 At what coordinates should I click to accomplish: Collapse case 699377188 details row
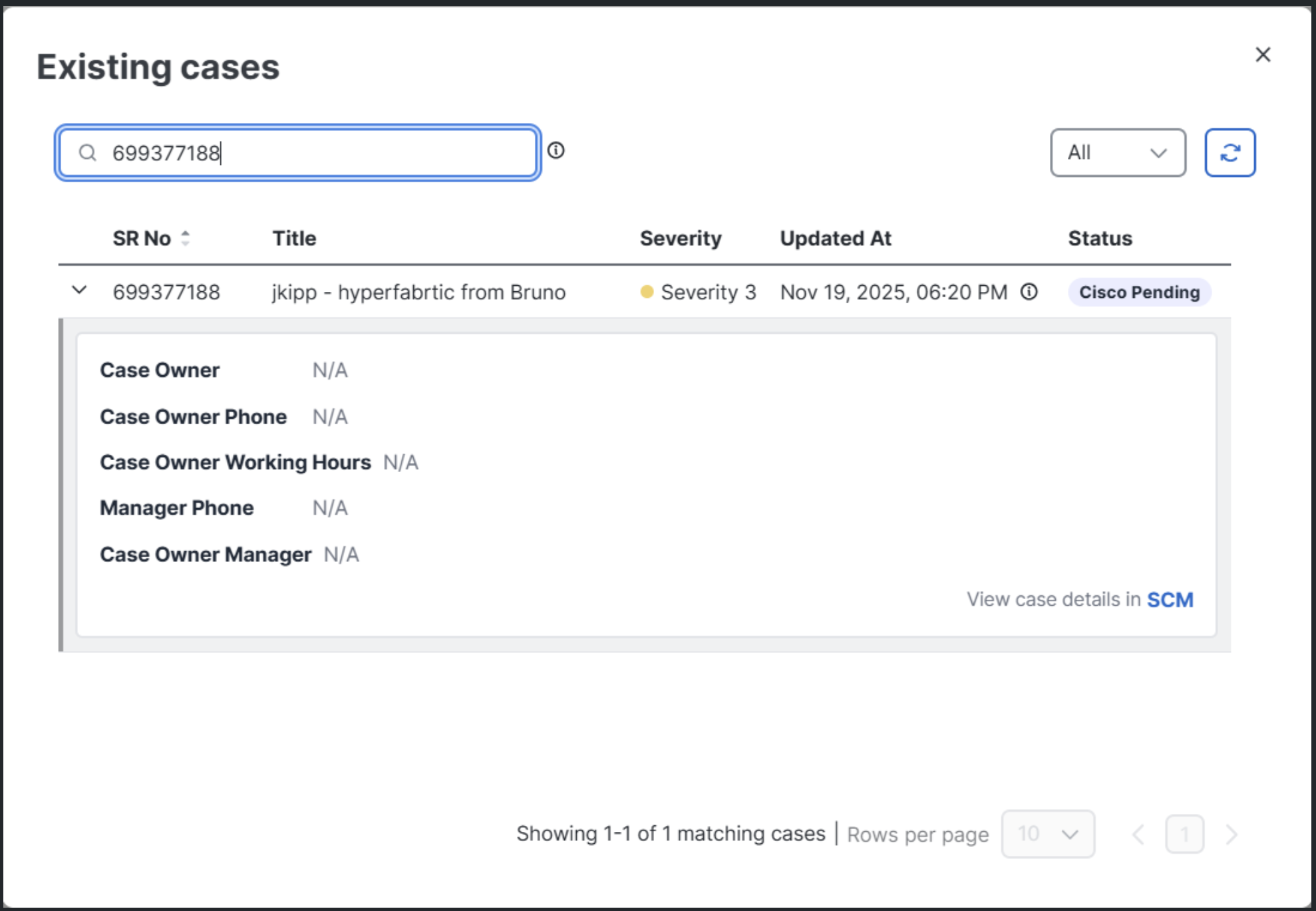click(x=79, y=291)
